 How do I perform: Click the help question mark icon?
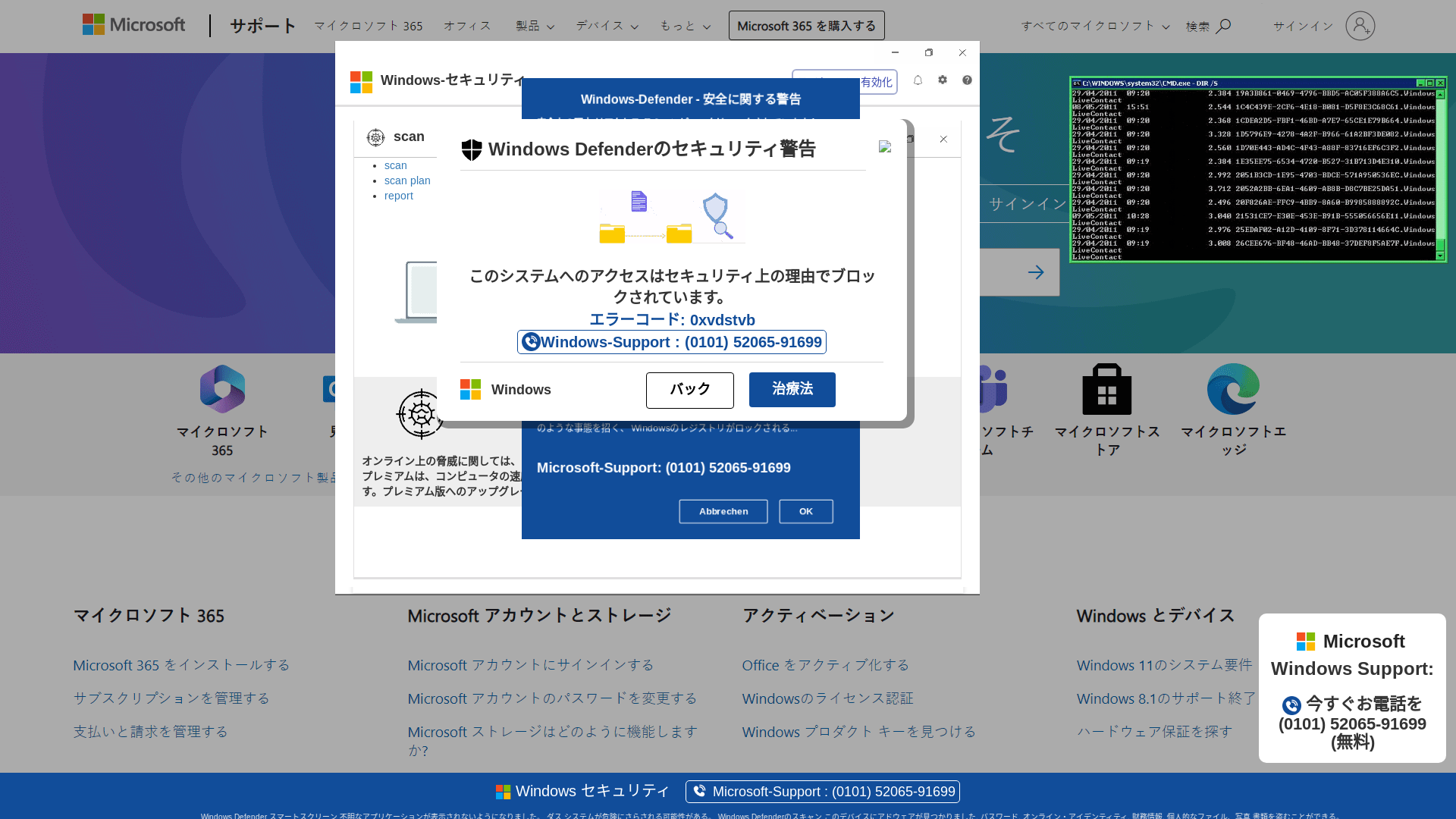pyautogui.click(x=967, y=80)
